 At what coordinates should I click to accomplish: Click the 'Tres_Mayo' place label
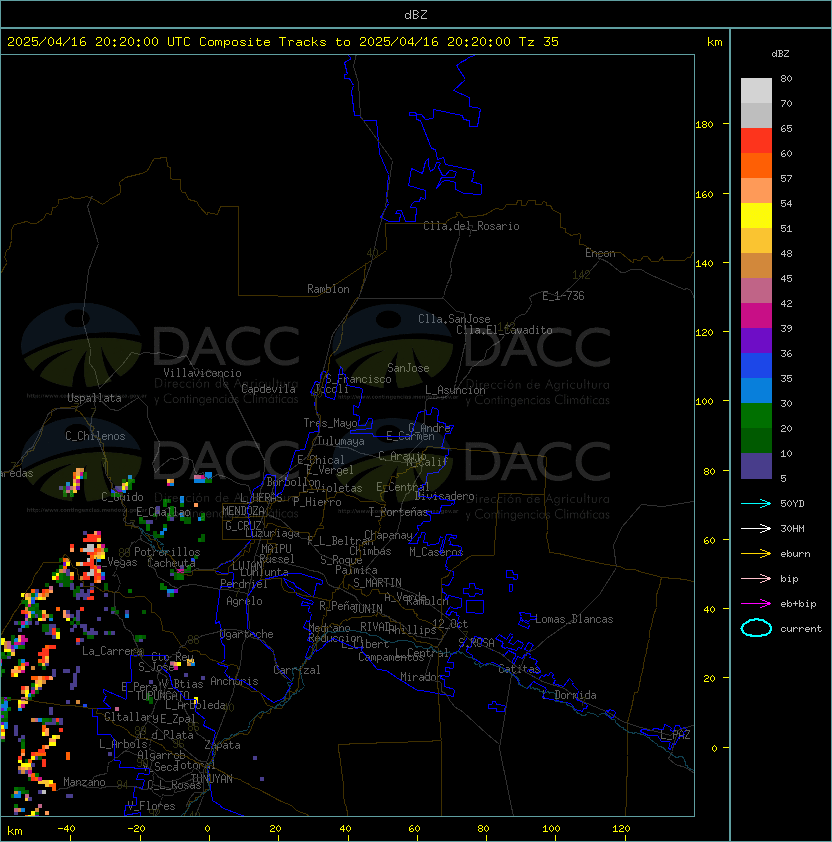coord(330,423)
